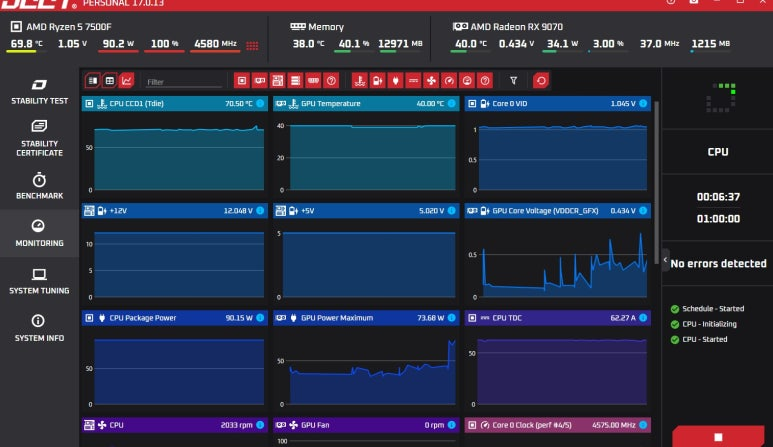
Task: Click the 00:06:37 elapsed time
Action: coord(718,197)
